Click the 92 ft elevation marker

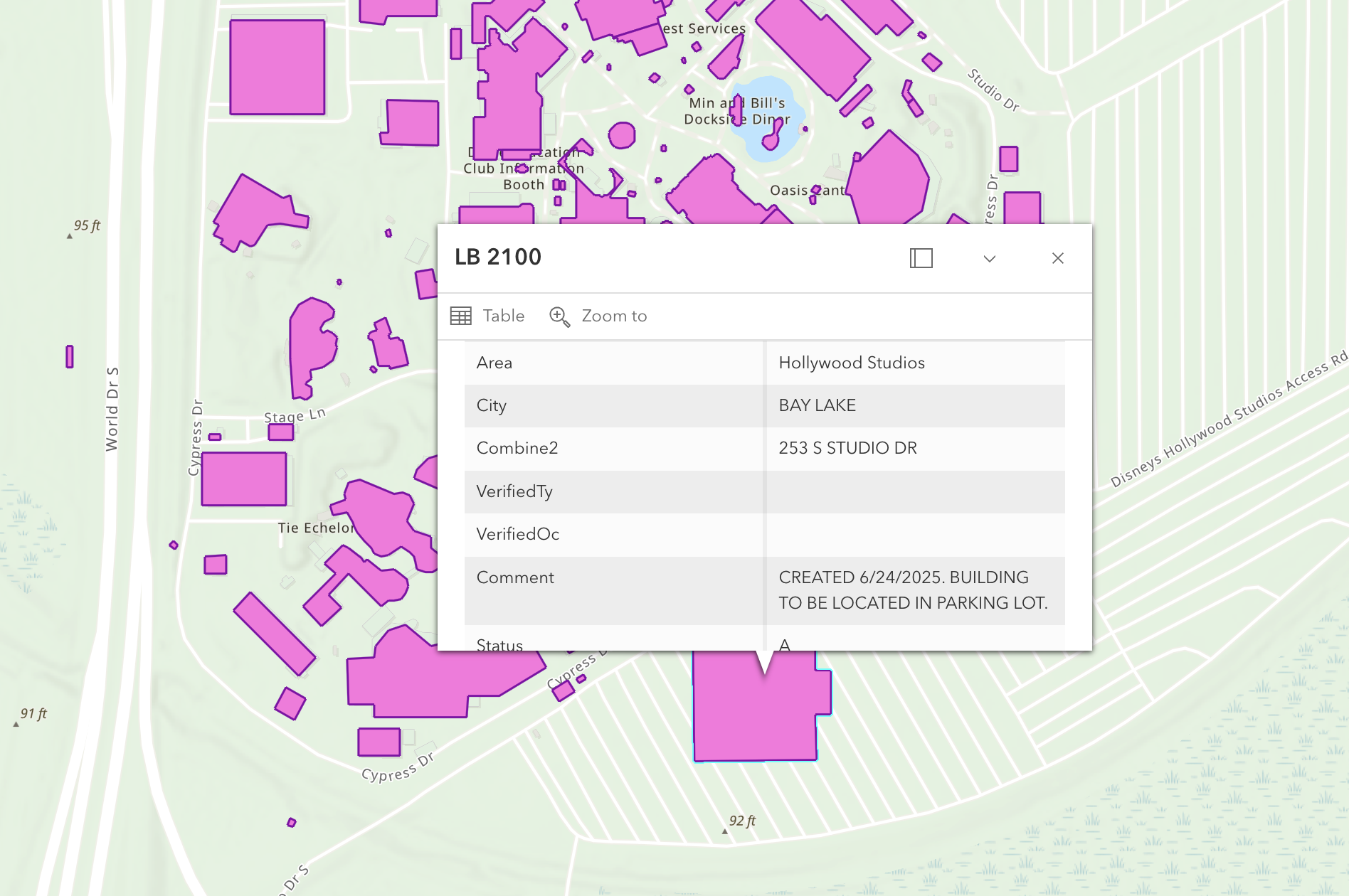741,821
